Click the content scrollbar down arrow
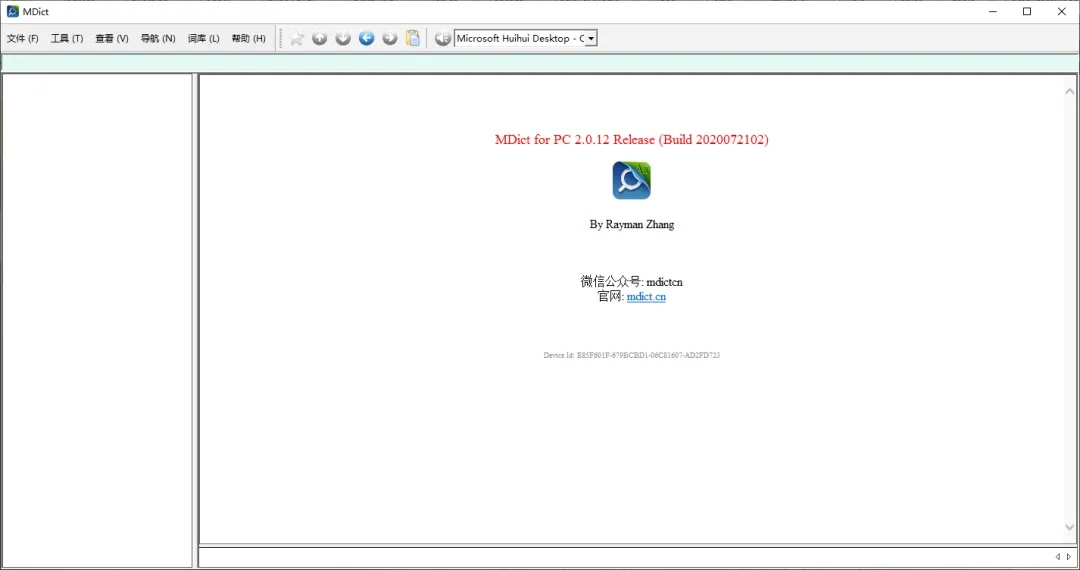The width and height of the screenshot is (1080, 570). click(1068, 527)
